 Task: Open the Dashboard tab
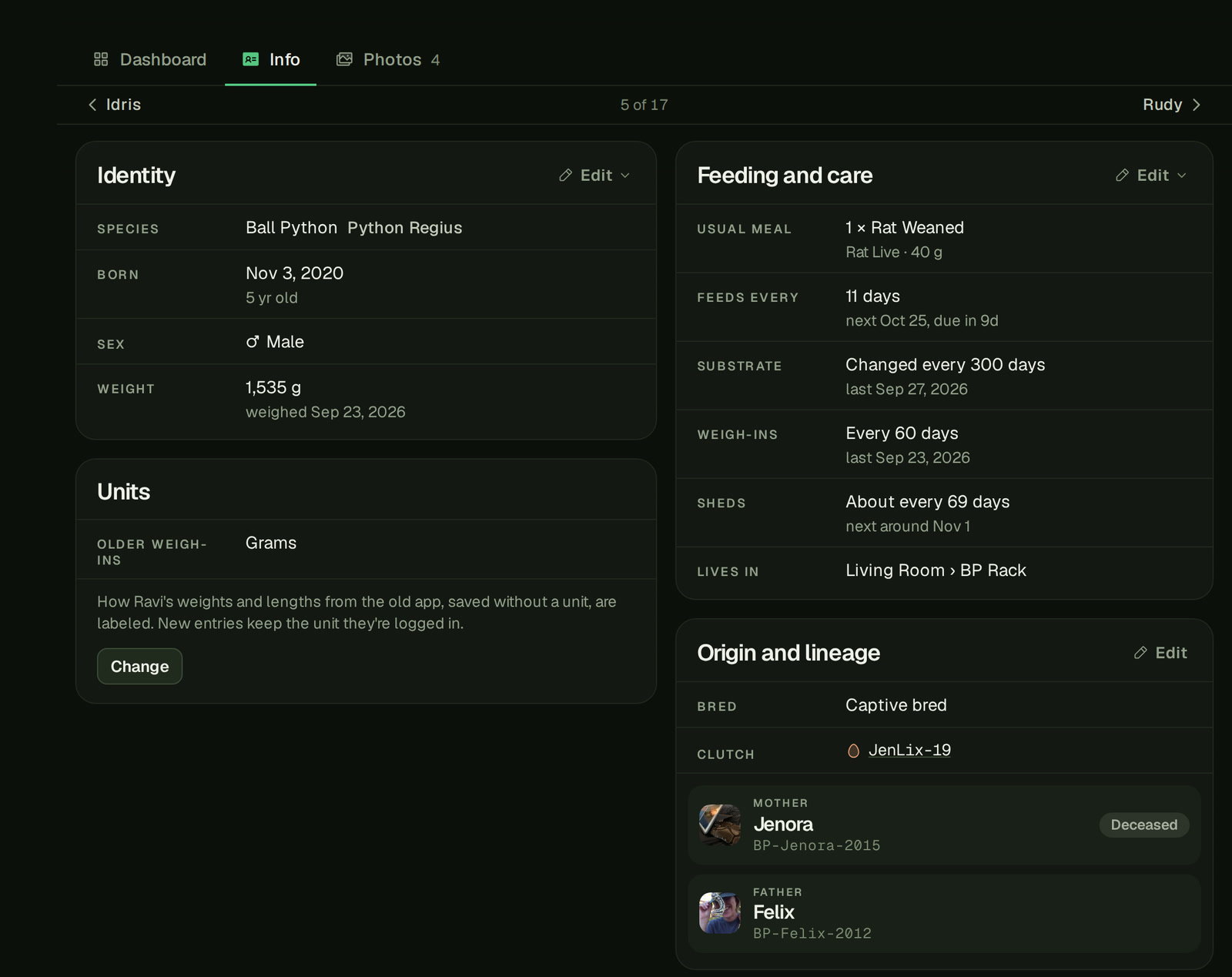pos(150,59)
